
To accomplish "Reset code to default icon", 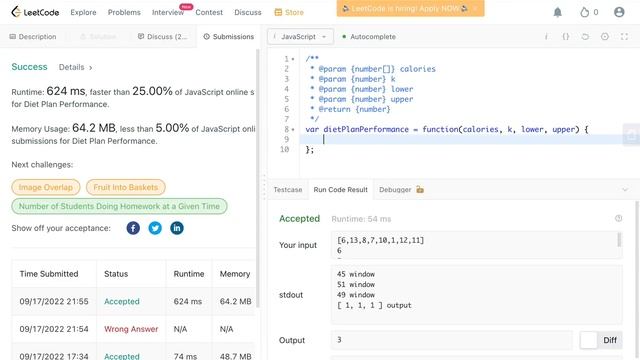I will click(585, 37).
